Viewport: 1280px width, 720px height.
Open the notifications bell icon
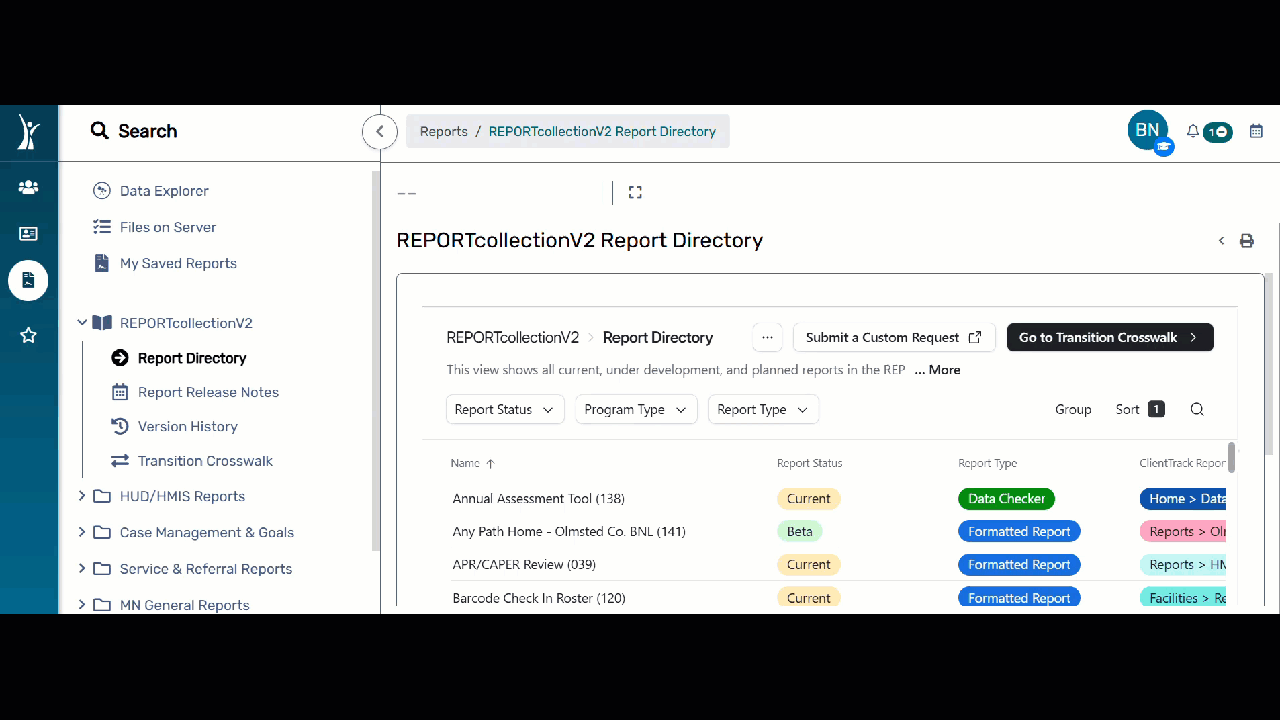(1193, 131)
